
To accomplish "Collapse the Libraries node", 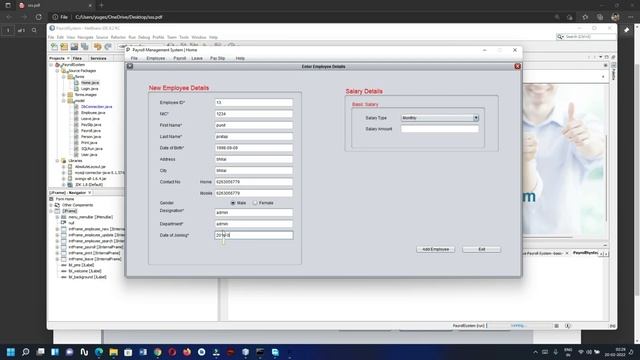I will (x=57, y=161).
